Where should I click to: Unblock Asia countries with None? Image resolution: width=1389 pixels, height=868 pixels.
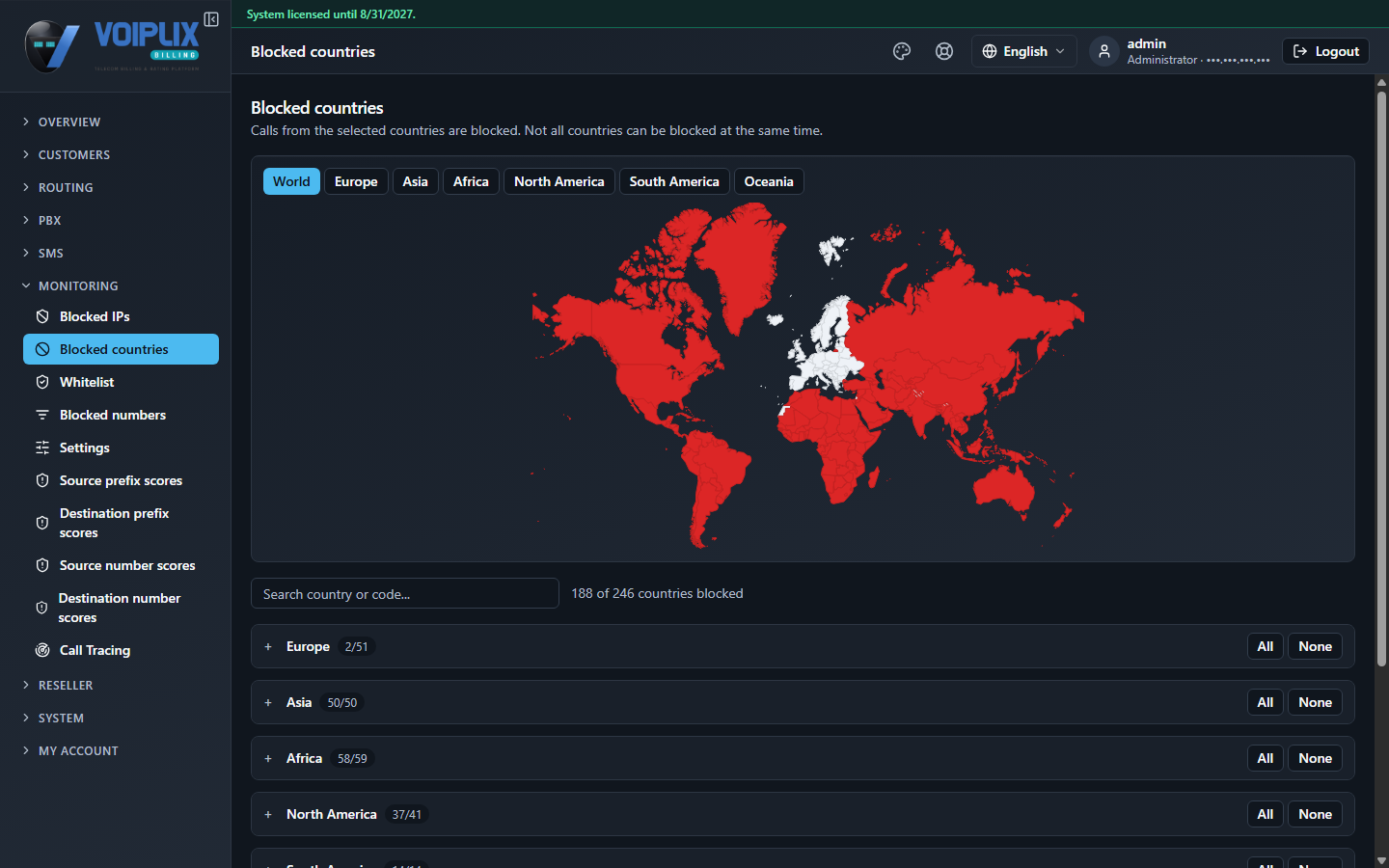click(x=1315, y=702)
